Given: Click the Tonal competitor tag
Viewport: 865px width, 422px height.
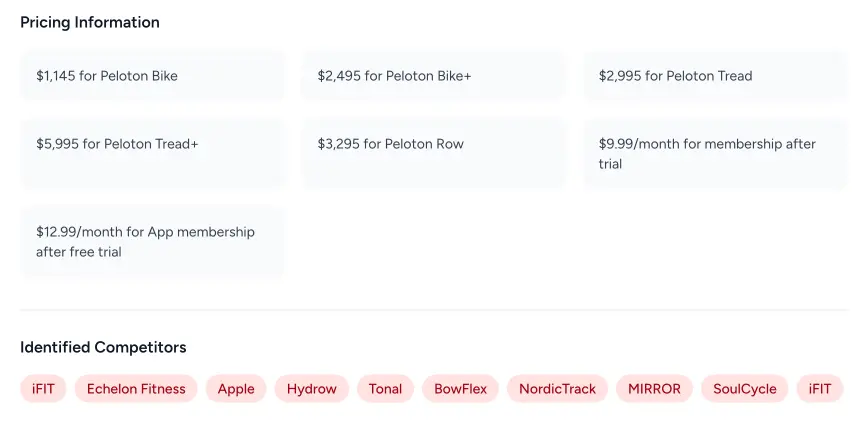Looking at the screenshot, I should [385, 389].
